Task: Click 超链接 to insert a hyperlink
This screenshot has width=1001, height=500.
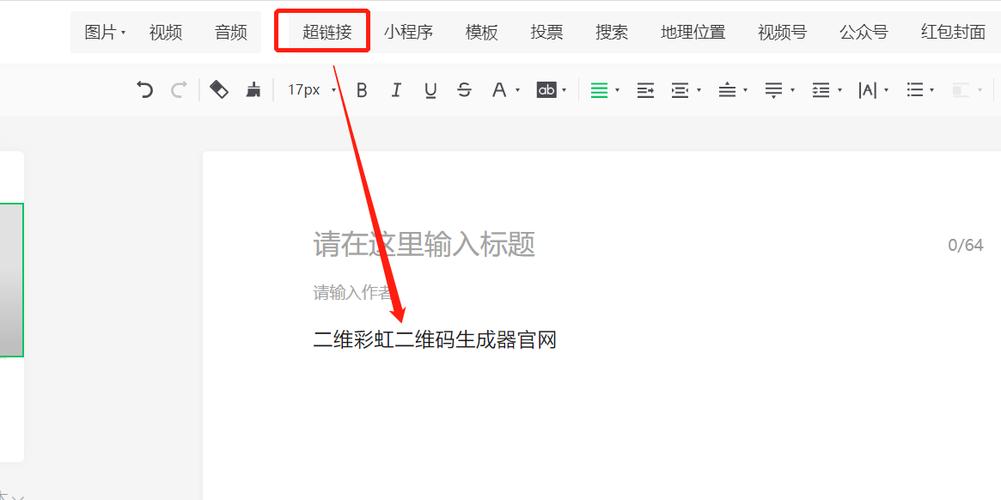Action: click(327, 32)
